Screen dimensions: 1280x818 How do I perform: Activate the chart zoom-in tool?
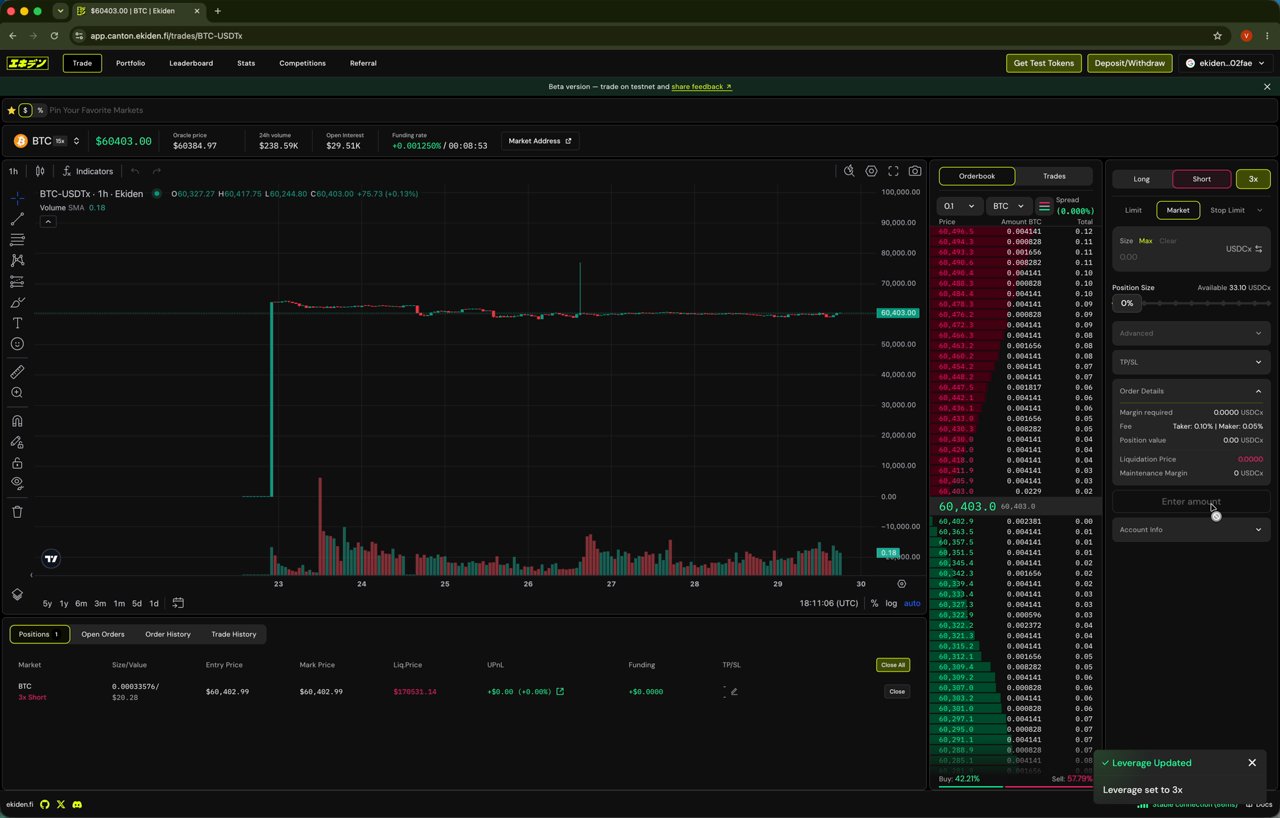pos(17,393)
